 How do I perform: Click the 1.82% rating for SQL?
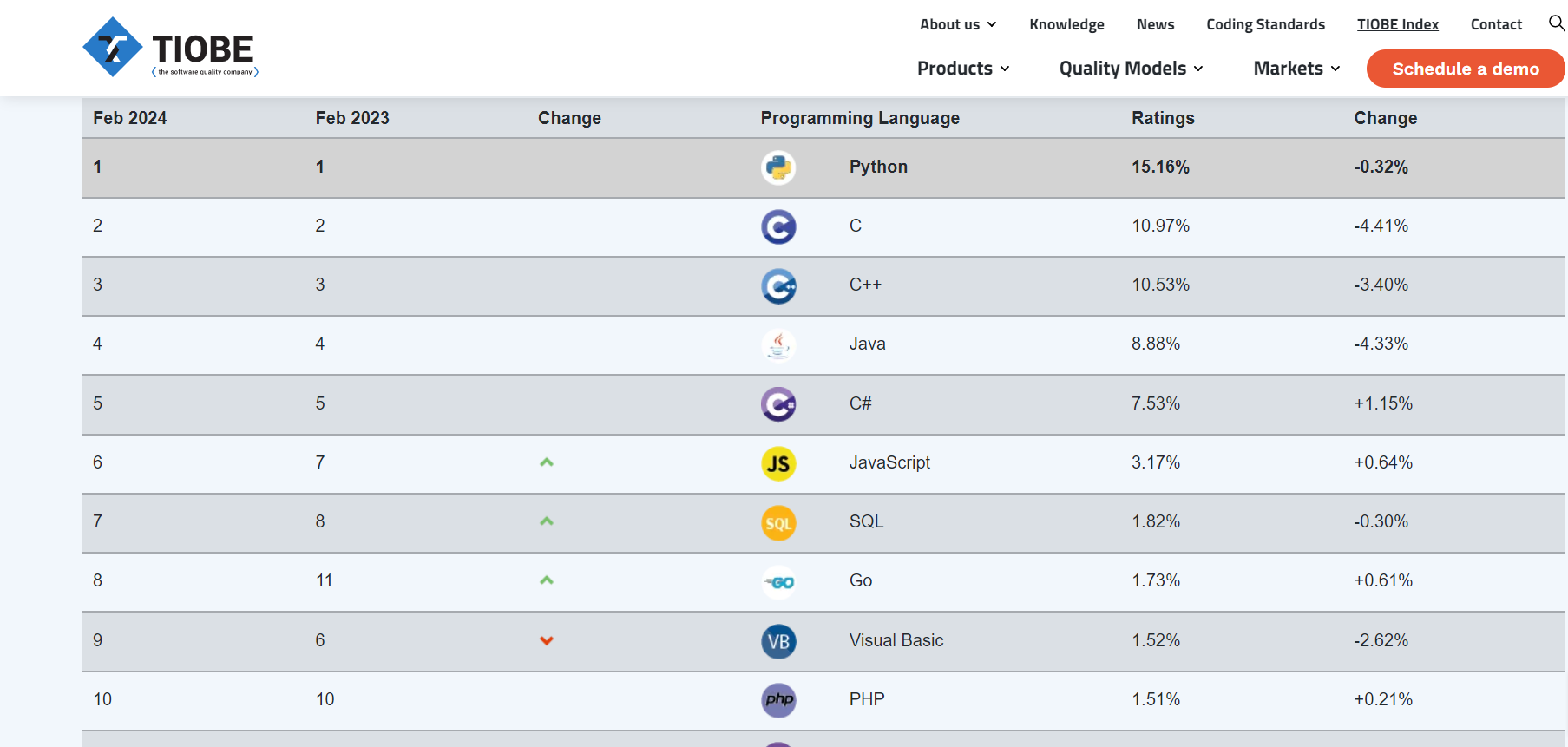[1156, 521]
